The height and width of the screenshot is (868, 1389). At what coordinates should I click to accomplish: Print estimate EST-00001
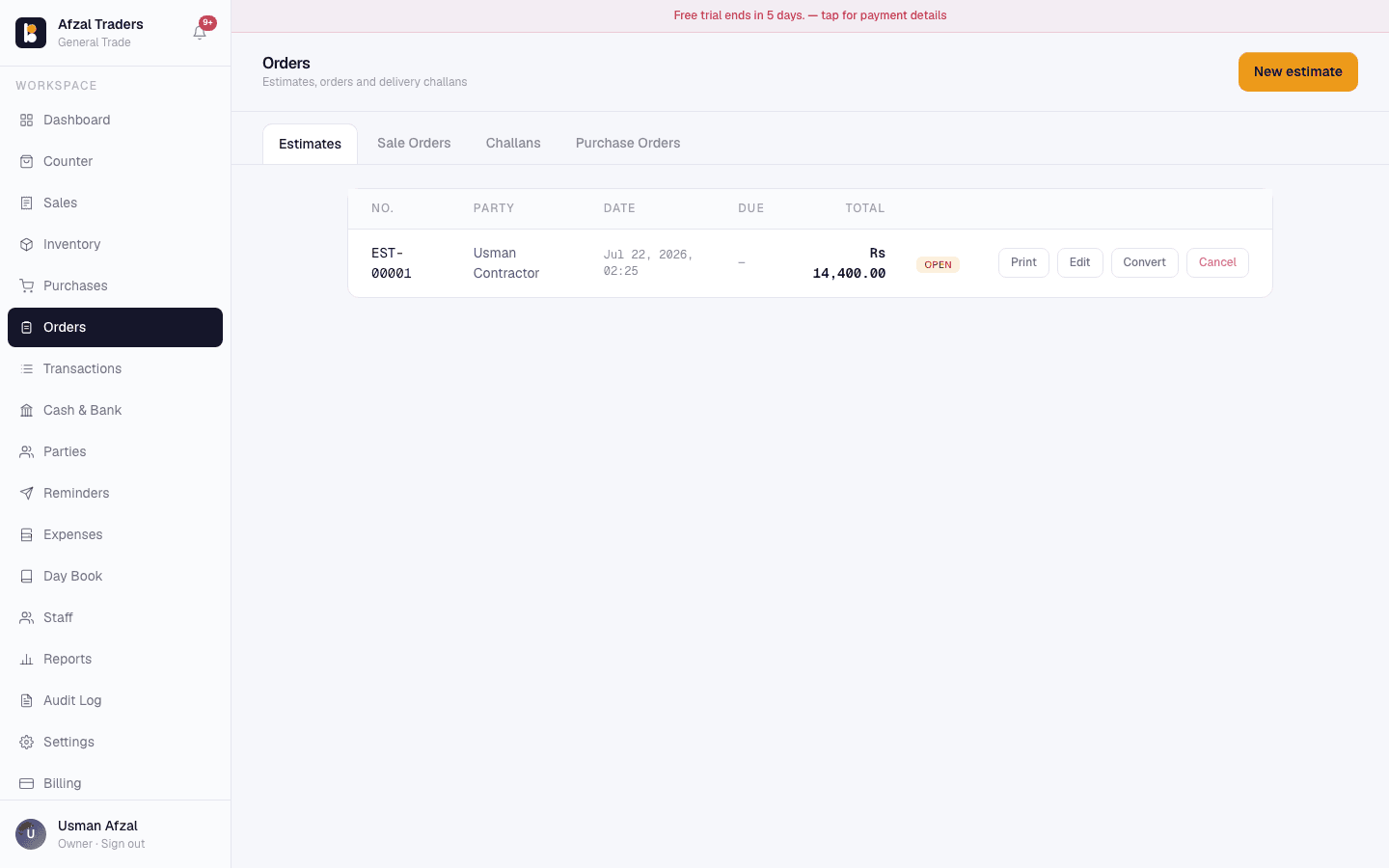coord(1023,262)
